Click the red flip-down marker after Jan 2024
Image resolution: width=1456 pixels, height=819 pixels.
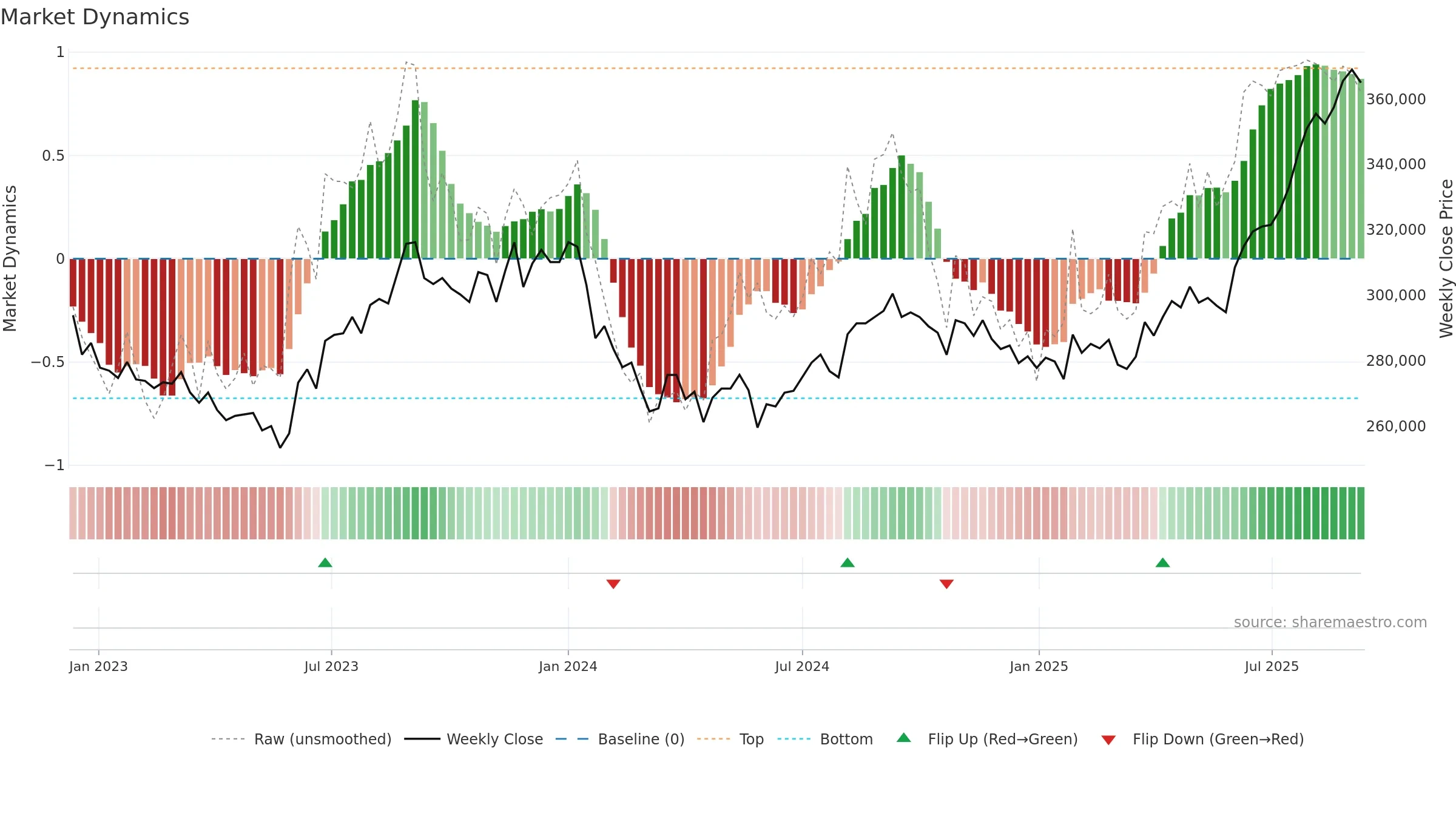pyautogui.click(x=613, y=584)
